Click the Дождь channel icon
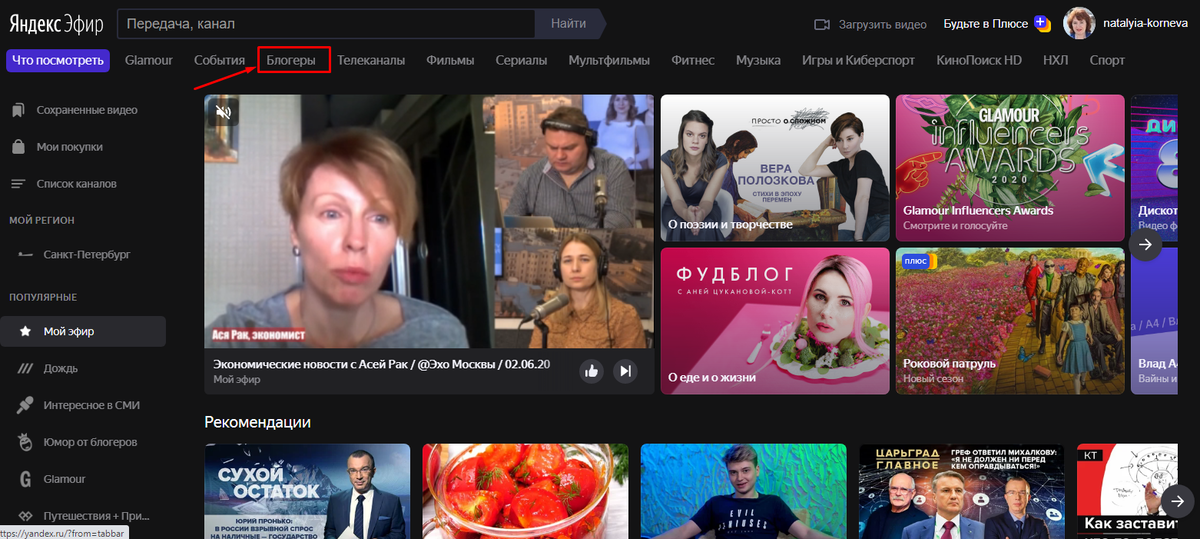 pyautogui.click(x=24, y=368)
